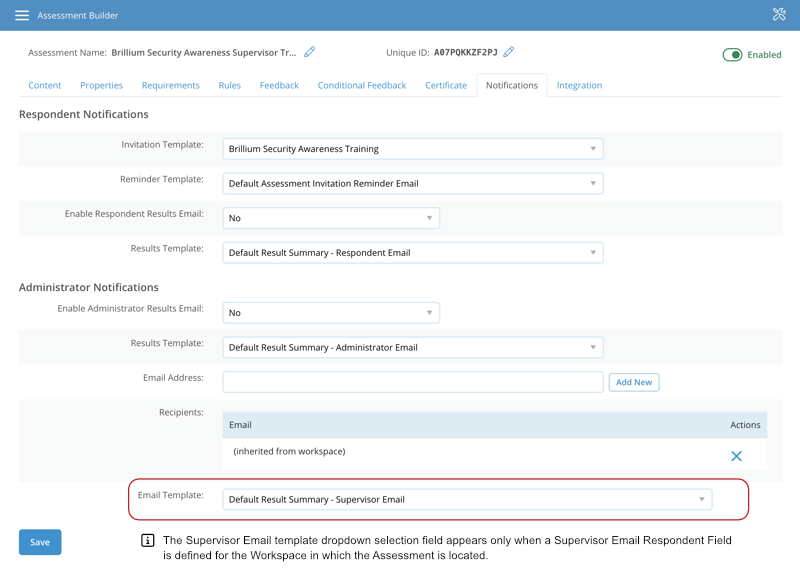
Task: Select the Notifications tab
Action: (x=512, y=85)
